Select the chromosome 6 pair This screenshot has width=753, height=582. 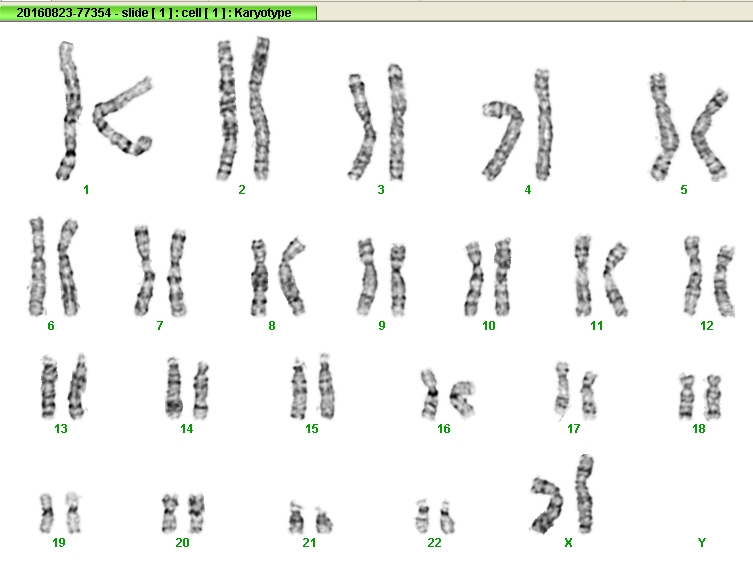[54, 267]
